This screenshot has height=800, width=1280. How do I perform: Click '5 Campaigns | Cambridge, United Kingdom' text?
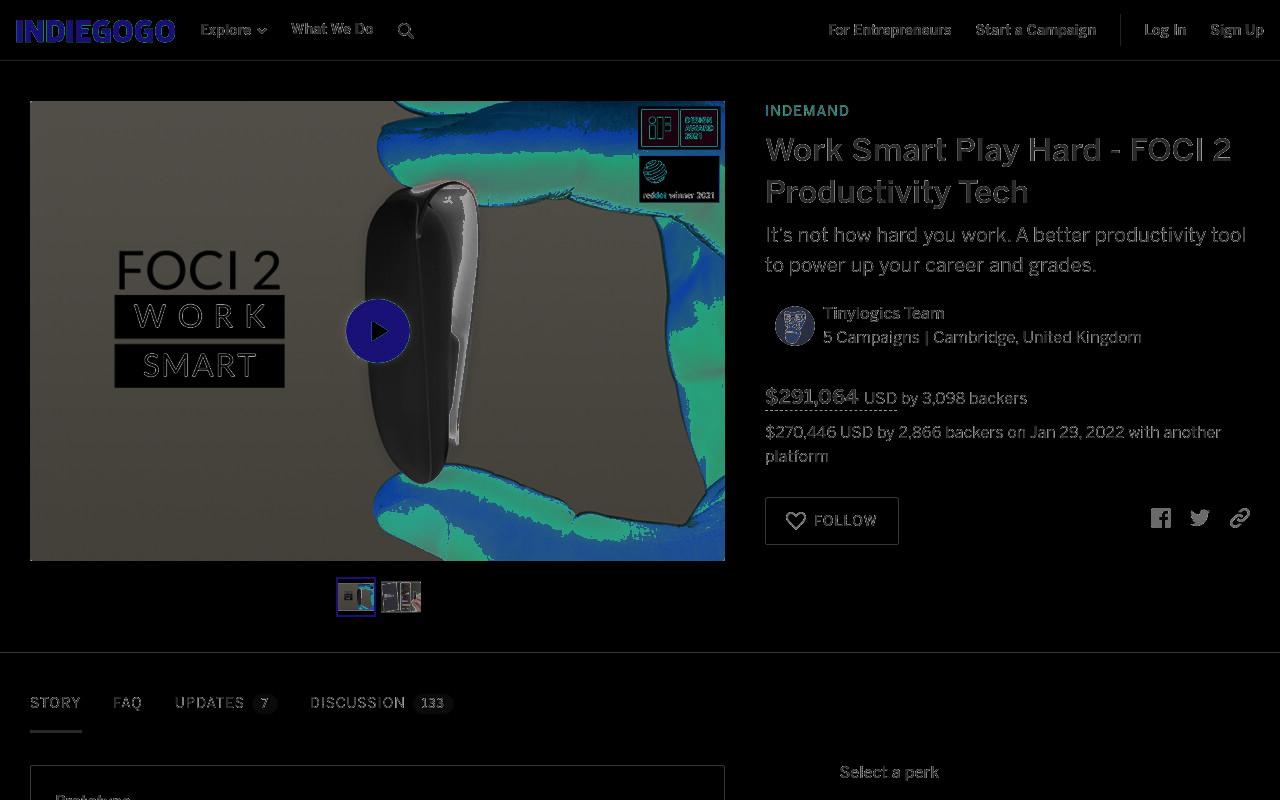(x=982, y=337)
